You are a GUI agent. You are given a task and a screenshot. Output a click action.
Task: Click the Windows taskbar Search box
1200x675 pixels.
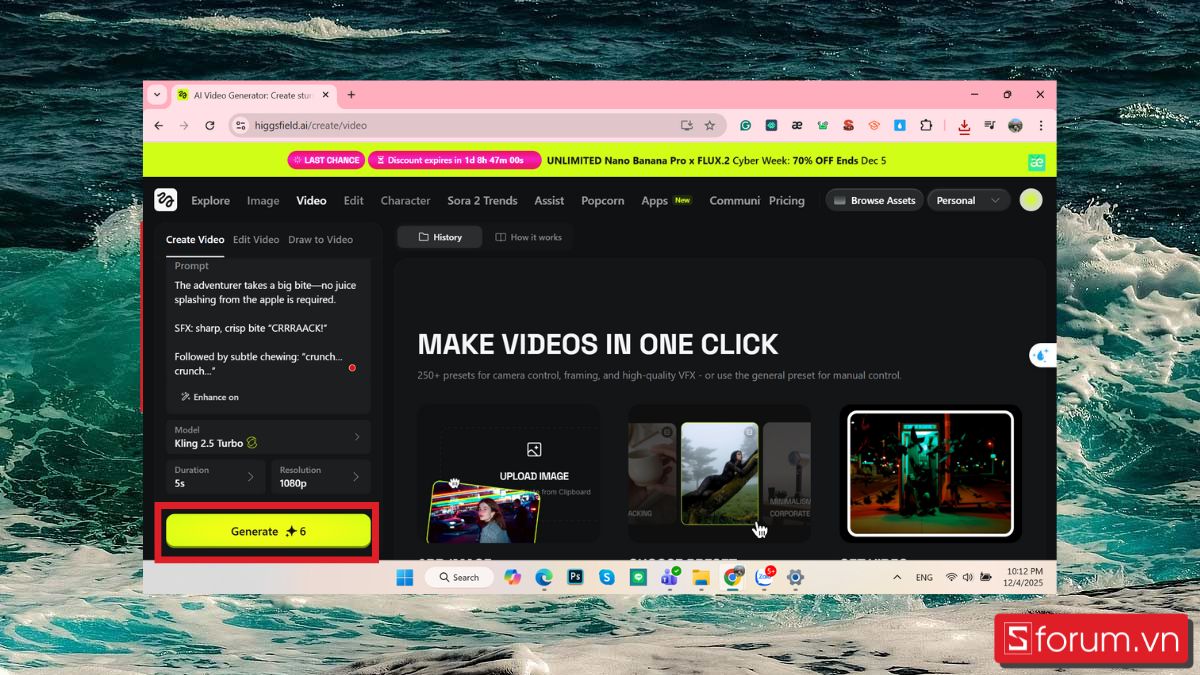(459, 577)
